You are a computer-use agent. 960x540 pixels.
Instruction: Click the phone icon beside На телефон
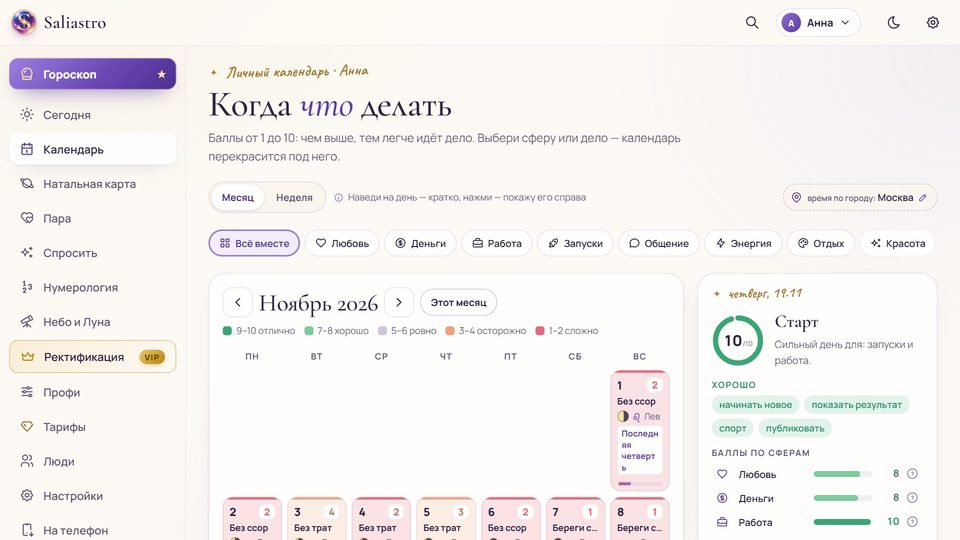[x=27, y=530]
